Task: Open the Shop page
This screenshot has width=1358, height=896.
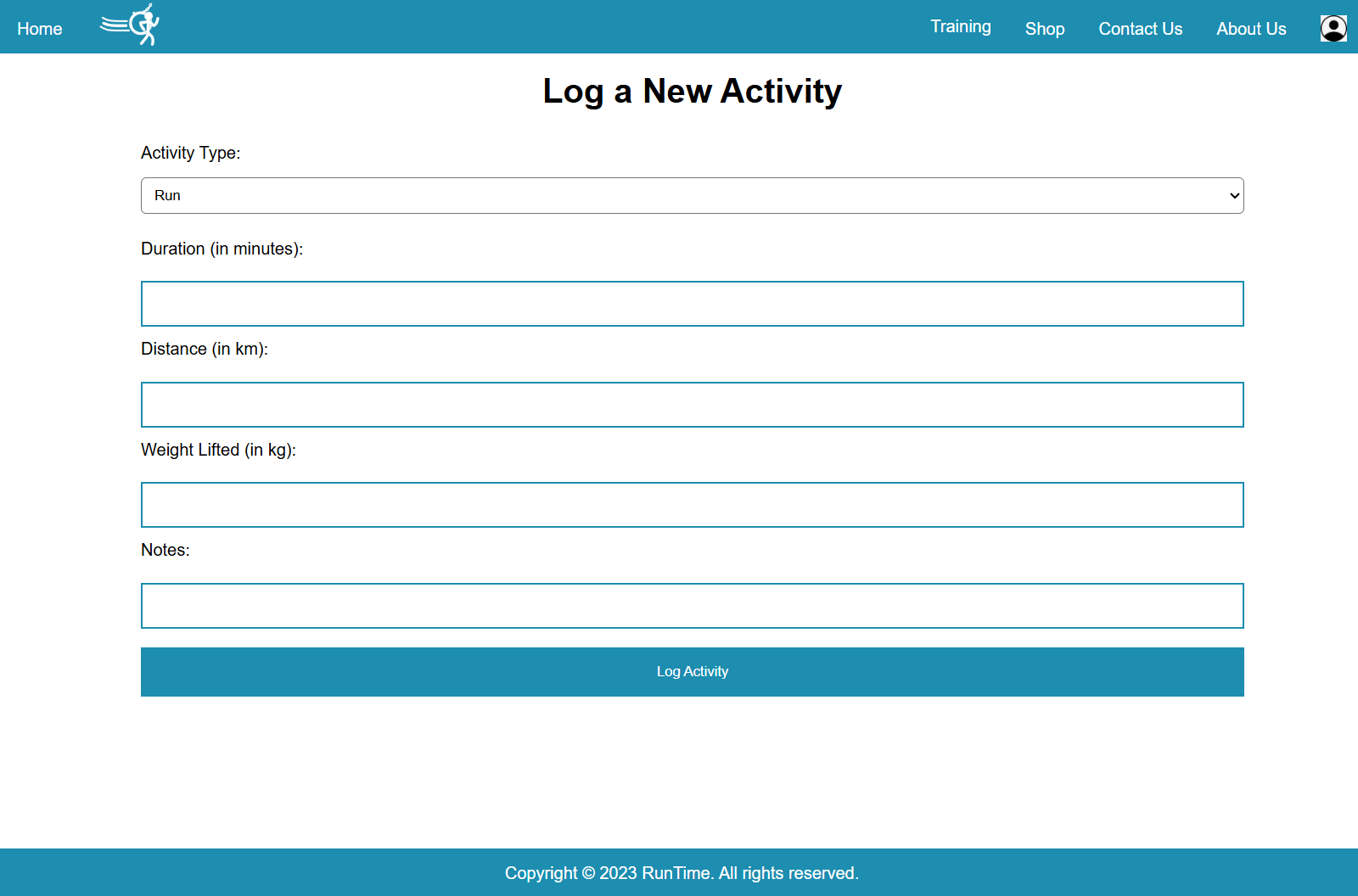Action: [1045, 29]
